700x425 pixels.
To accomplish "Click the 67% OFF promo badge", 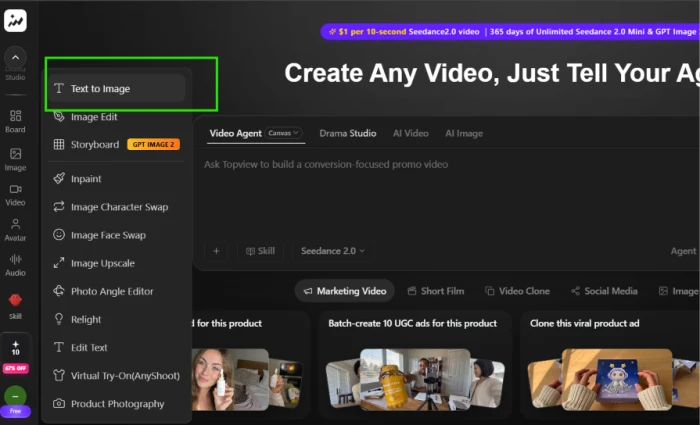I will [x=16, y=368].
